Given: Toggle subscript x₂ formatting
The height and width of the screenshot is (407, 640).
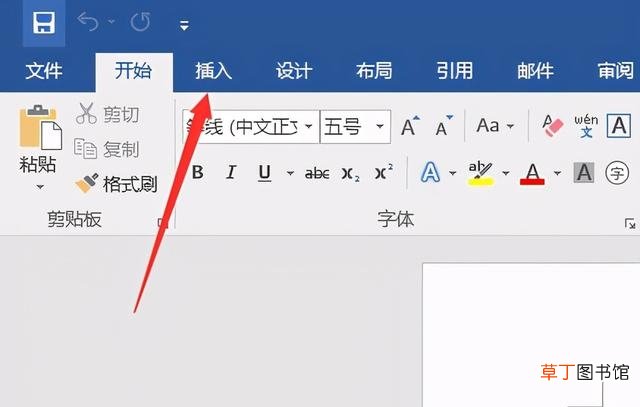Looking at the screenshot, I should [351, 174].
